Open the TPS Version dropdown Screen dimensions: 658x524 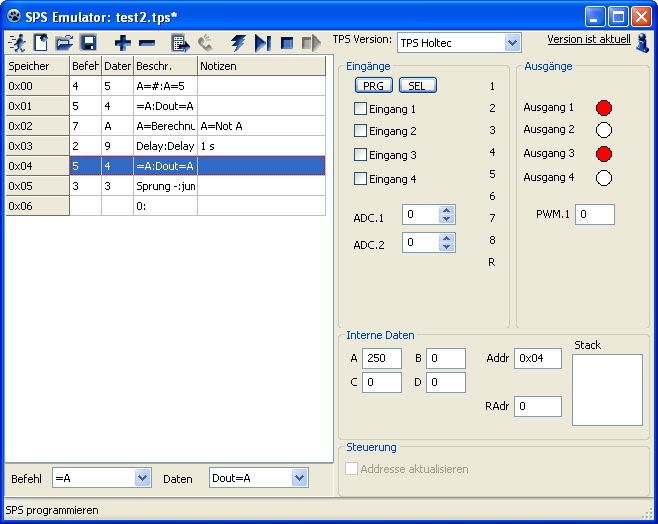pyautogui.click(x=512, y=42)
